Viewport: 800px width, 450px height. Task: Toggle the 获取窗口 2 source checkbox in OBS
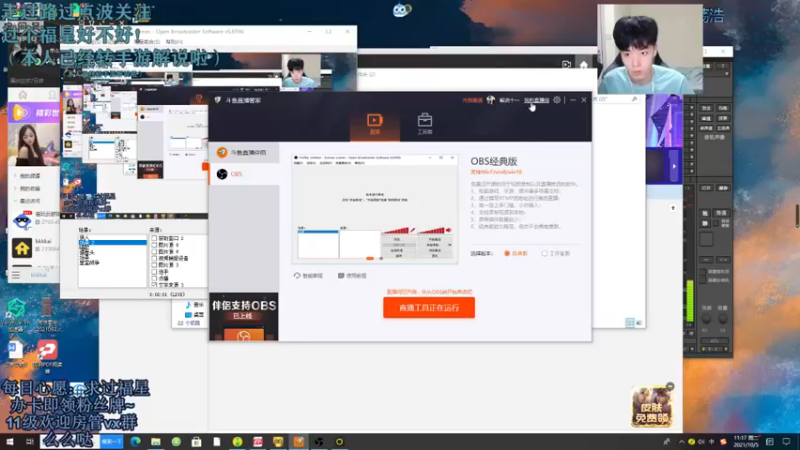click(x=154, y=238)
